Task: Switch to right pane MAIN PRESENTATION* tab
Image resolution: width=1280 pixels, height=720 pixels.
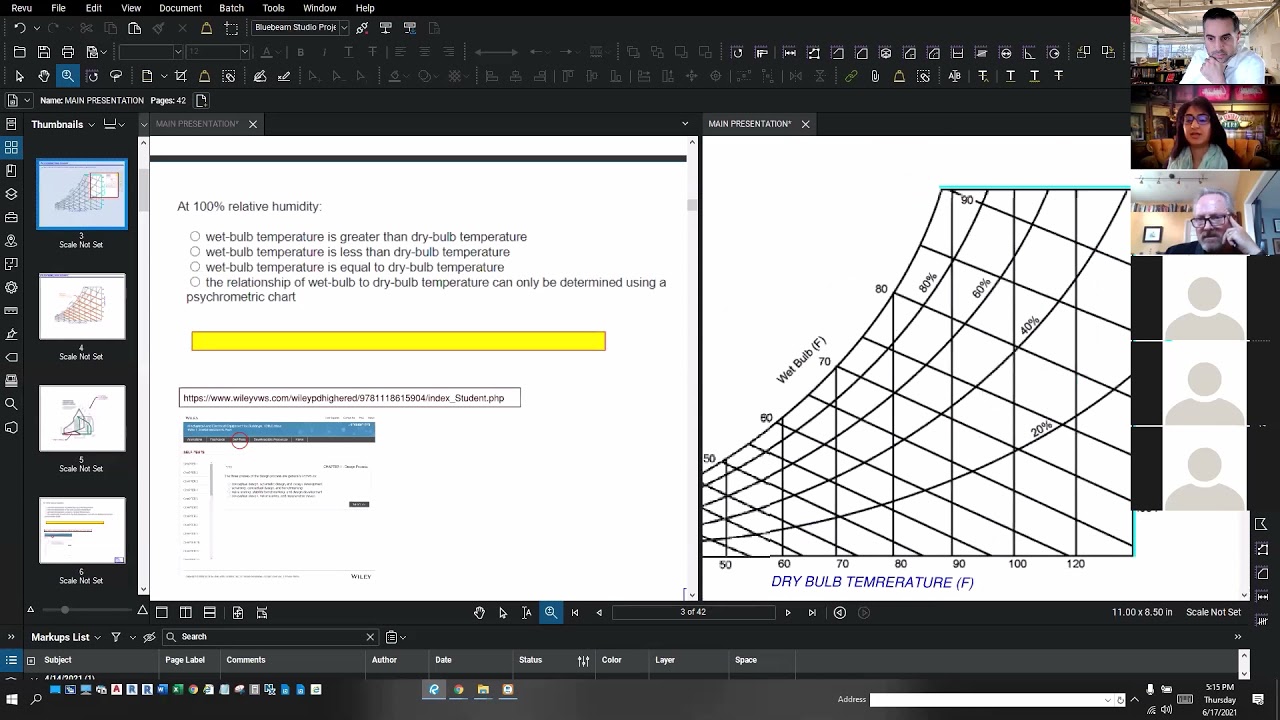Action: (x=750, y=124)
